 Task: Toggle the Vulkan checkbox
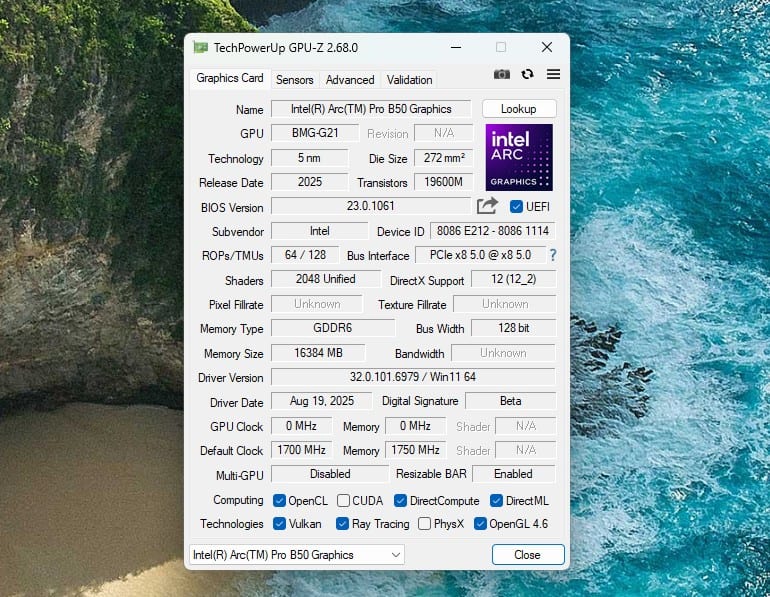[279, 523]
